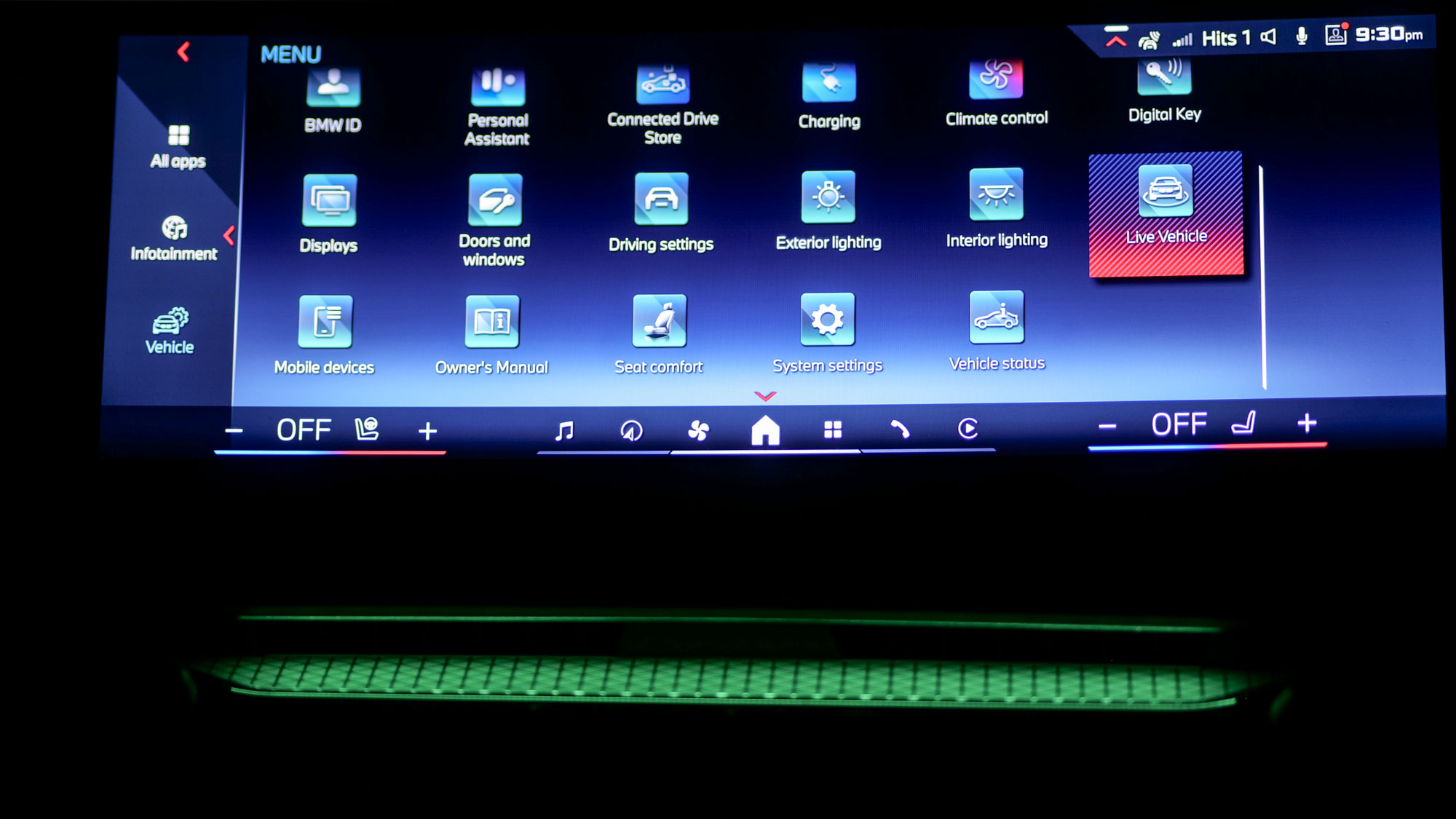Select the Live Vehicle tile
Image resolution: width=1456 pixels, height=819 pixels.
(1166, 214)
